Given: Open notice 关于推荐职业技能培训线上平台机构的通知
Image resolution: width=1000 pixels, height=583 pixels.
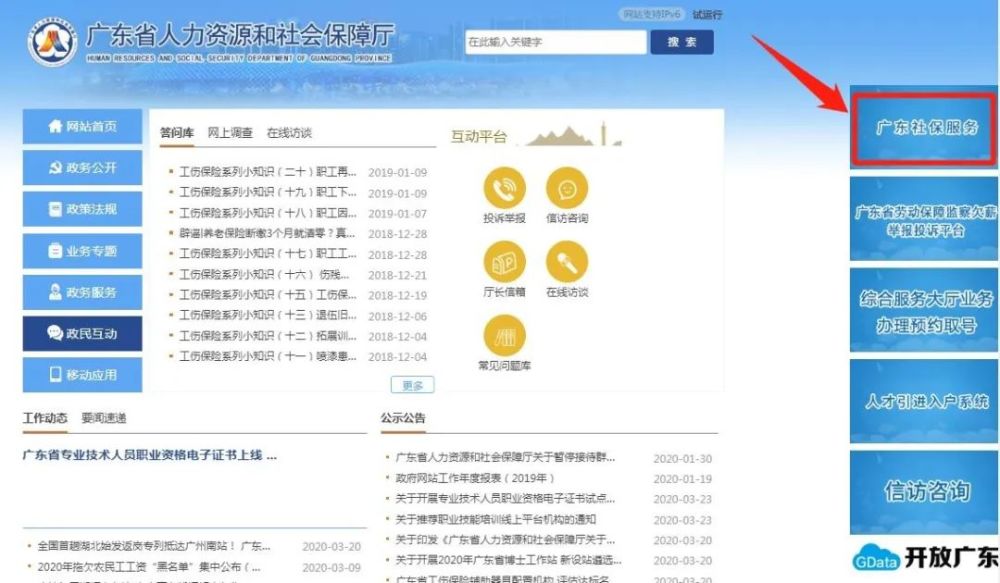Looking at the screenshot, I should point(496,519).
